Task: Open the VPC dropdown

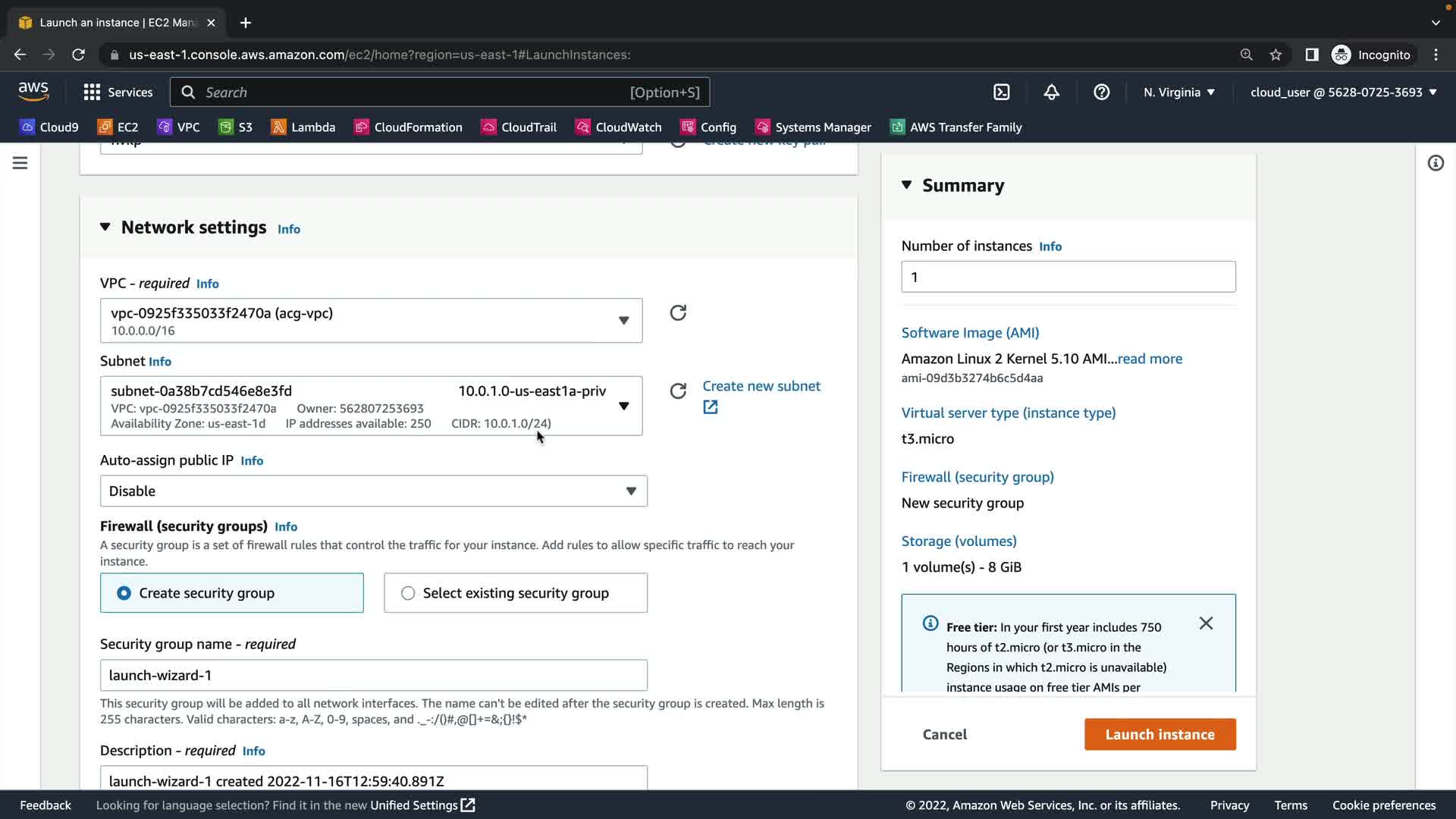Action: 371,321
